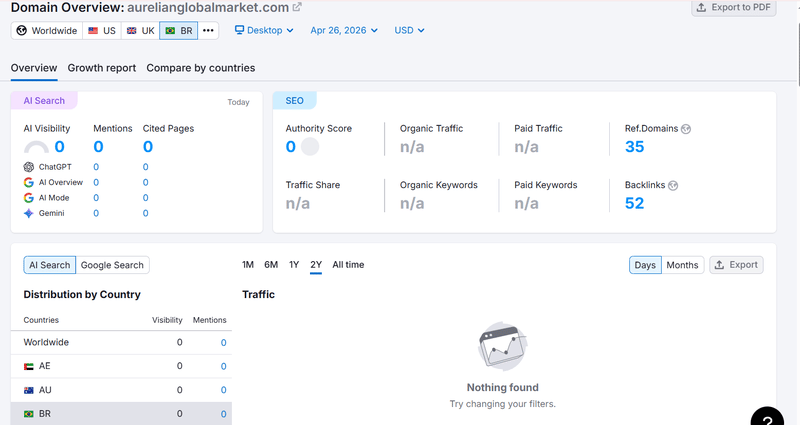Click AE row mentions value
Viewport: 800px width, 425px height.
coord(223,366)
